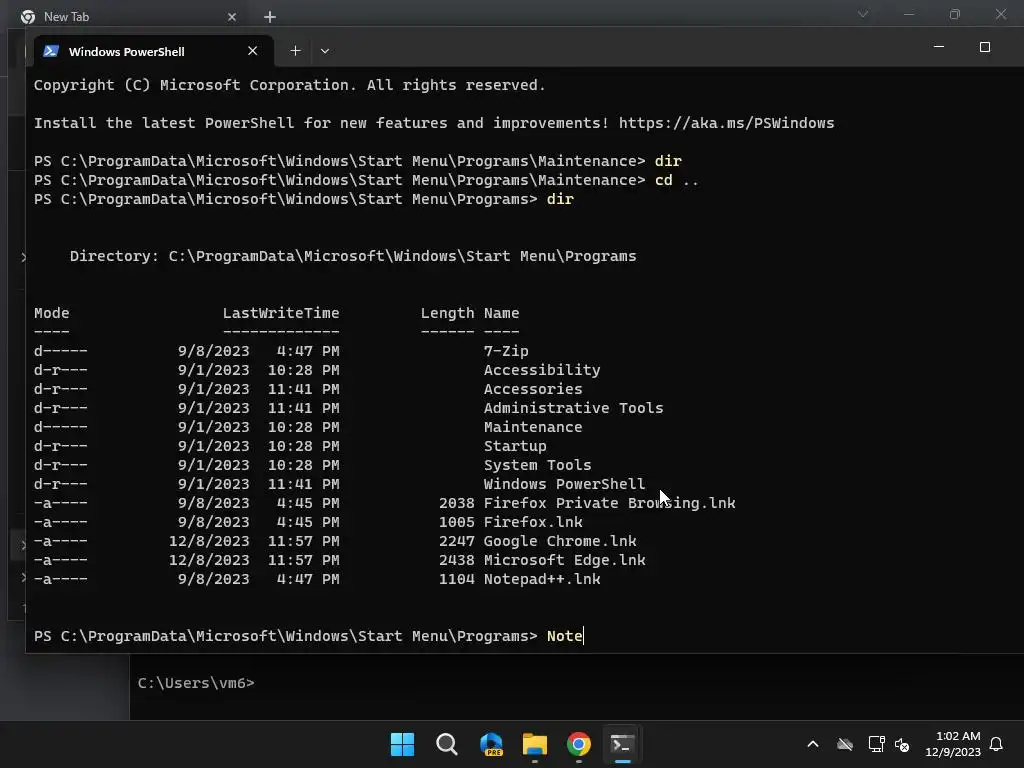Viewport: 1024px width, 768px height.
Task: Open File Explorer from taskbar
Action: [535, 744]
